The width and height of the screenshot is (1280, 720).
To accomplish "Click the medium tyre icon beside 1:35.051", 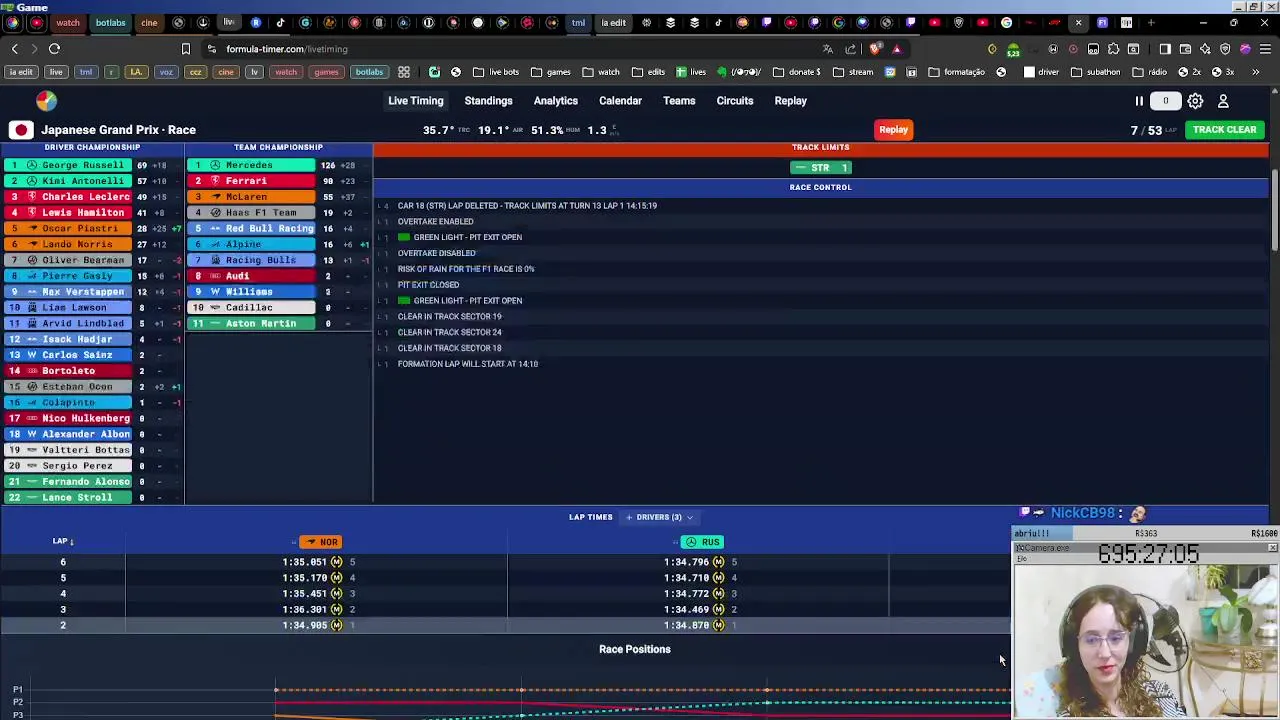I will [x=336, y=562].
